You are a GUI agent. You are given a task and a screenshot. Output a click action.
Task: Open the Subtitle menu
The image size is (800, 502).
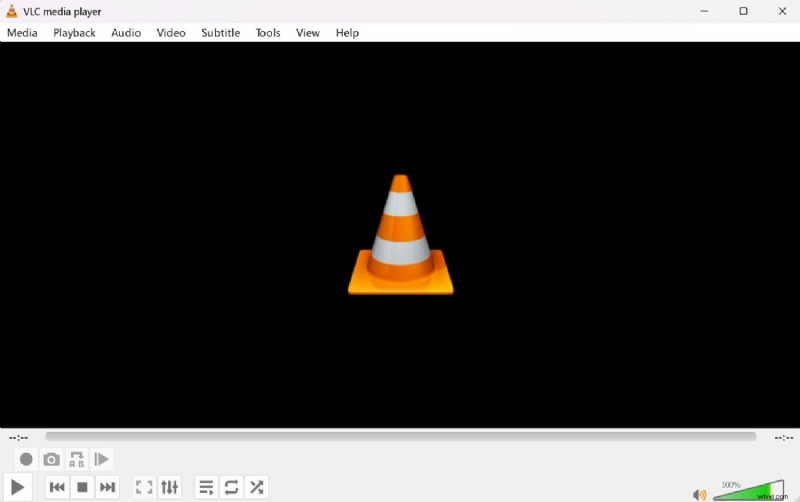(x=220, y=33)
